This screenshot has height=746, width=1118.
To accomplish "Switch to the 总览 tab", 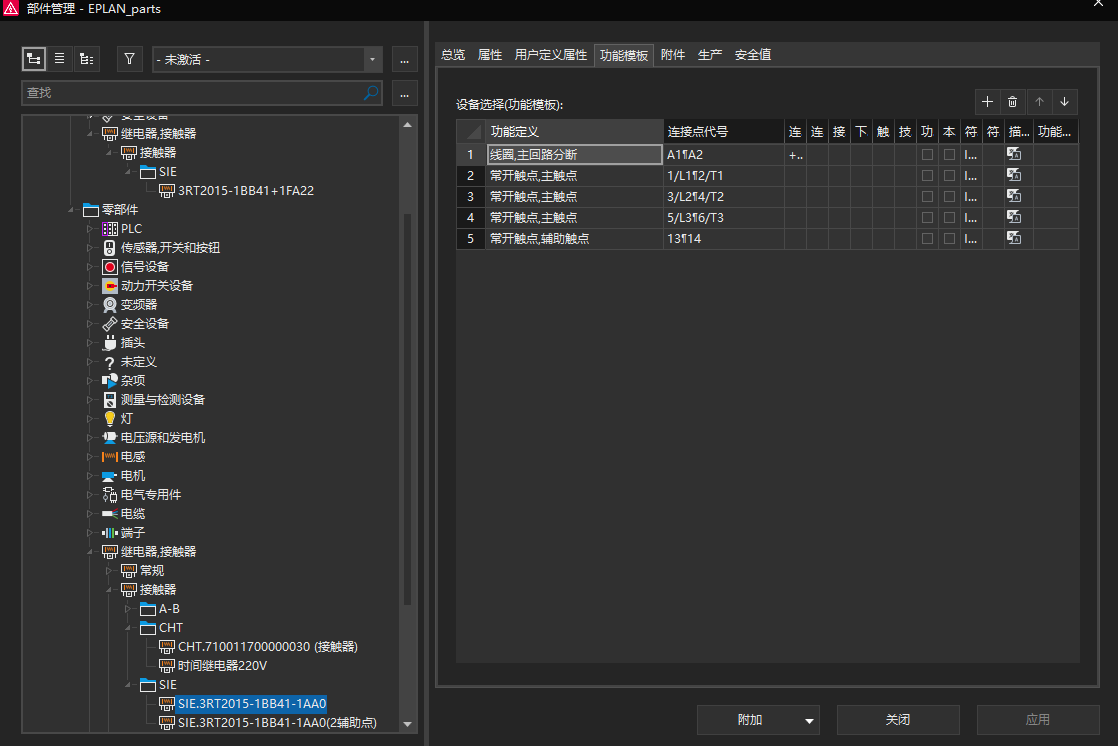I will [453, 55].
